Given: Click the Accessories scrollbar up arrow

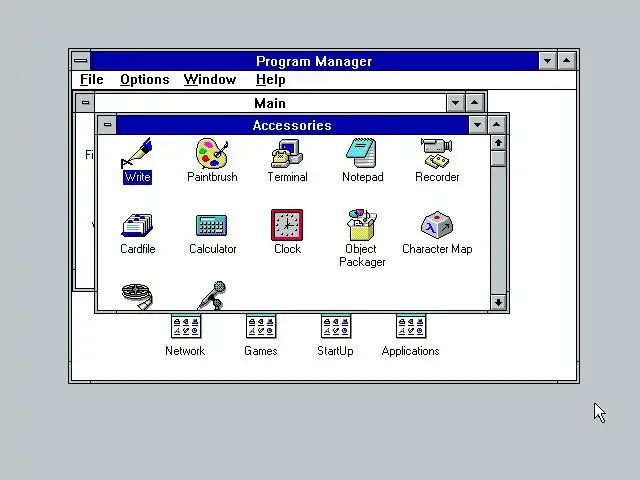Looking at the screenshot, I should pyautogui.click(x=498, y=143).
